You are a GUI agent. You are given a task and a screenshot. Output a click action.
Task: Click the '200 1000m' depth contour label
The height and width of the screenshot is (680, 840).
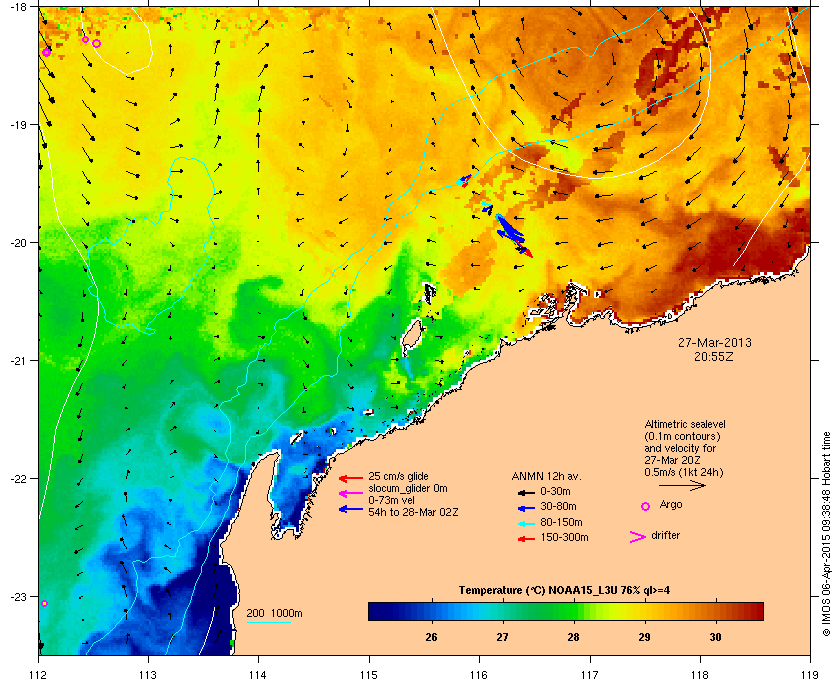click(274, 614)
